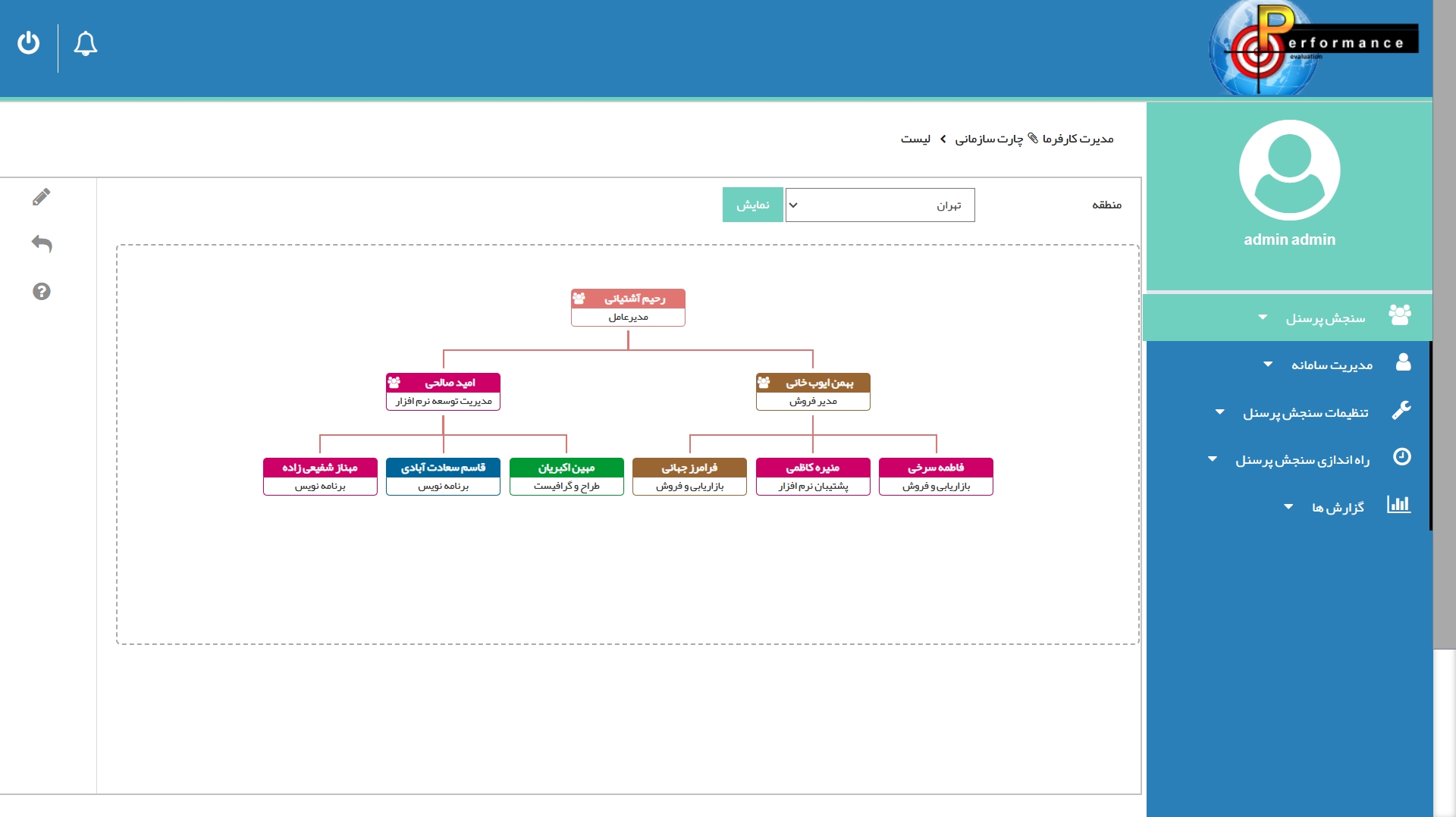The width and height of the screenshot is (1456, 817).
Task: Click the back arrow icon
Action: click(x=42, y=244)
